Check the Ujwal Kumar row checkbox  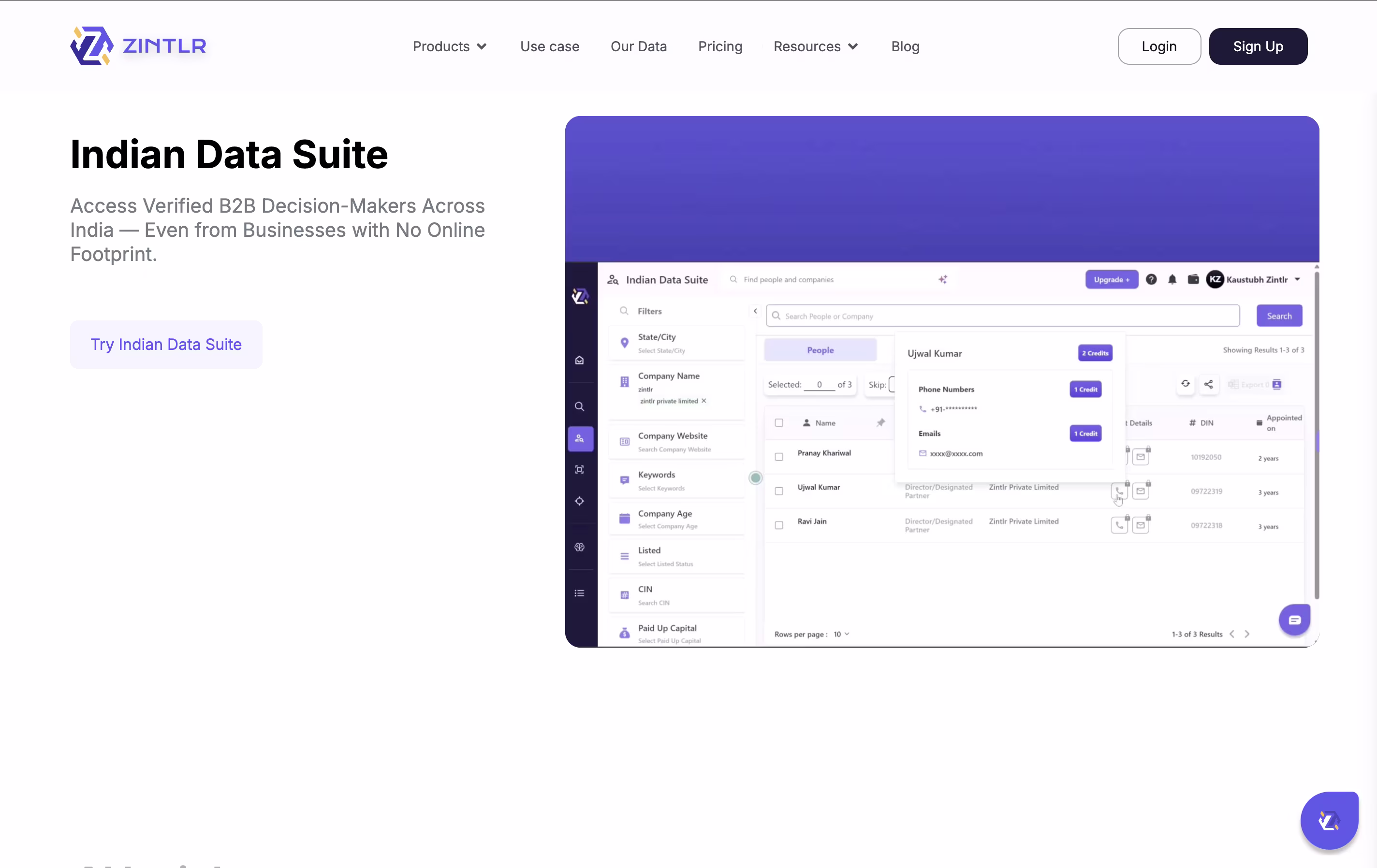pos(779,491)
